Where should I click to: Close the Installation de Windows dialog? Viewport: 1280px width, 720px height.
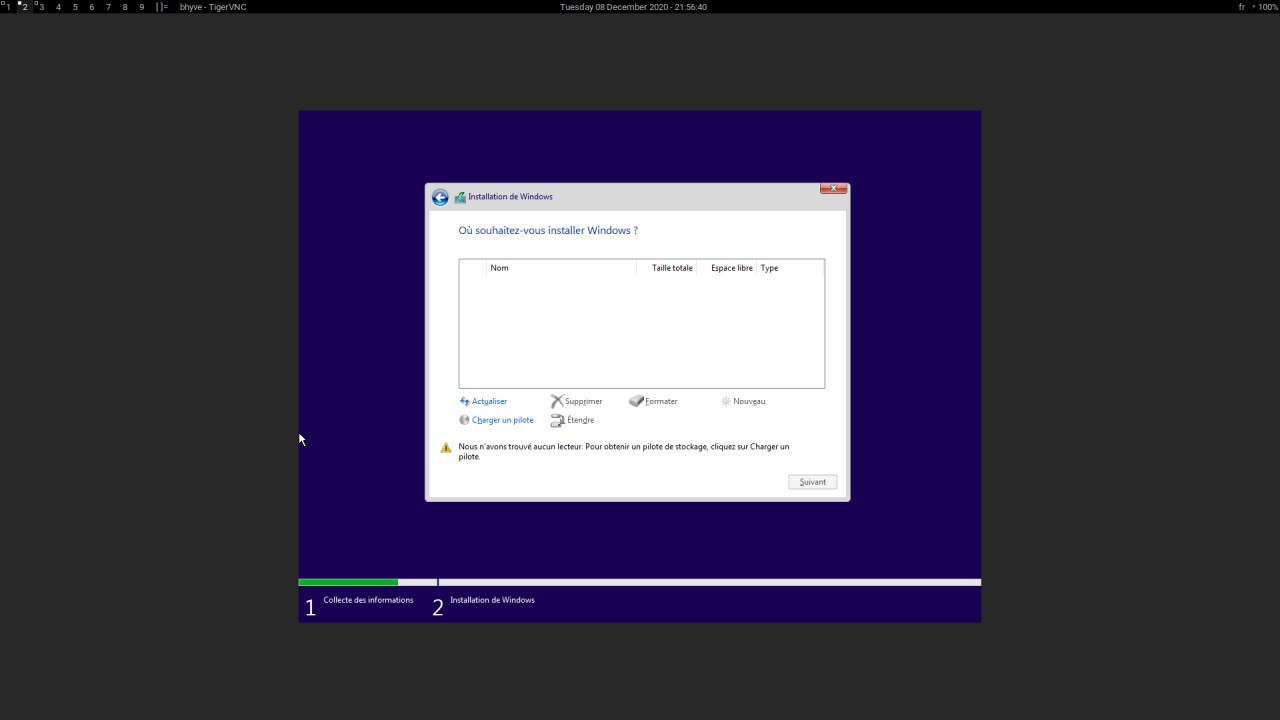point(833,188)
